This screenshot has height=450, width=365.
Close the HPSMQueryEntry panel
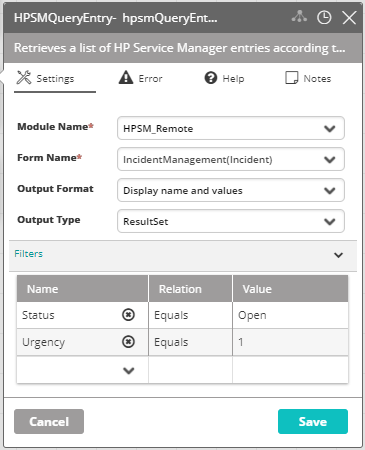coord(349,17)
